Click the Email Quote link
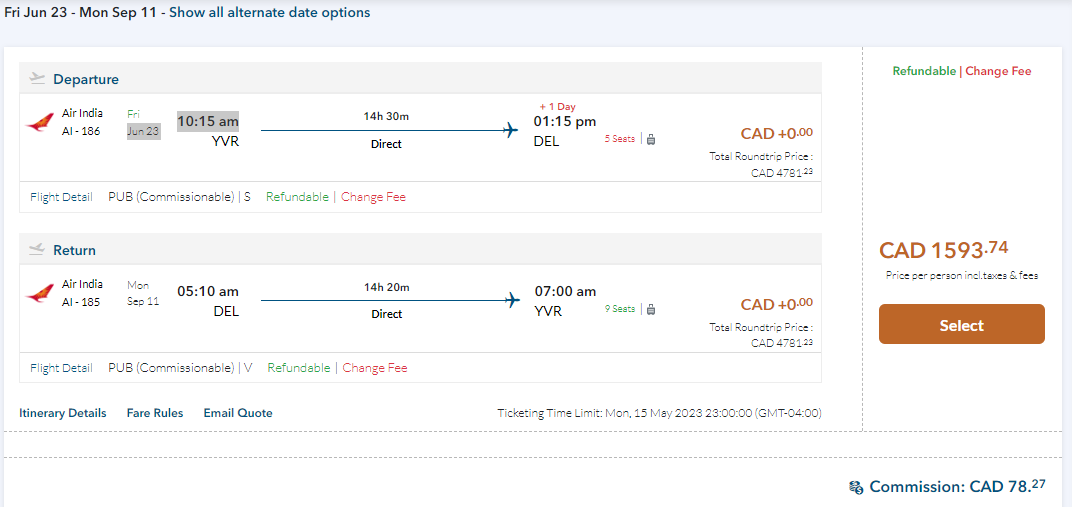The image size is (1072, 507). tap(238, 413)
